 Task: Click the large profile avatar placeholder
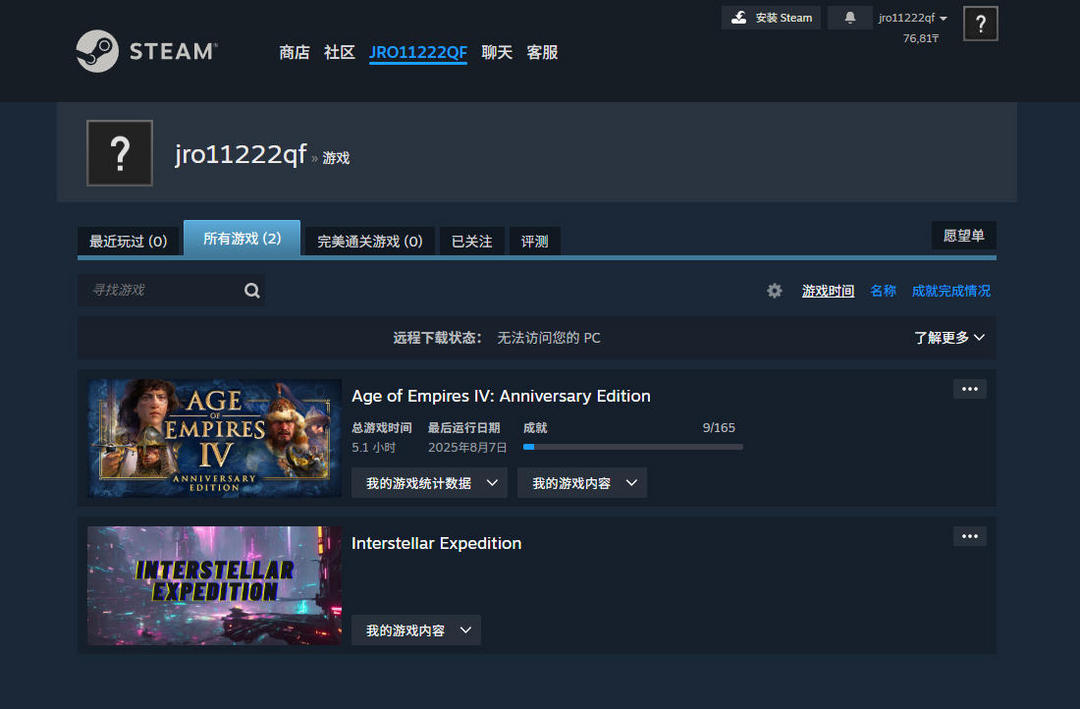click(120, 153)
